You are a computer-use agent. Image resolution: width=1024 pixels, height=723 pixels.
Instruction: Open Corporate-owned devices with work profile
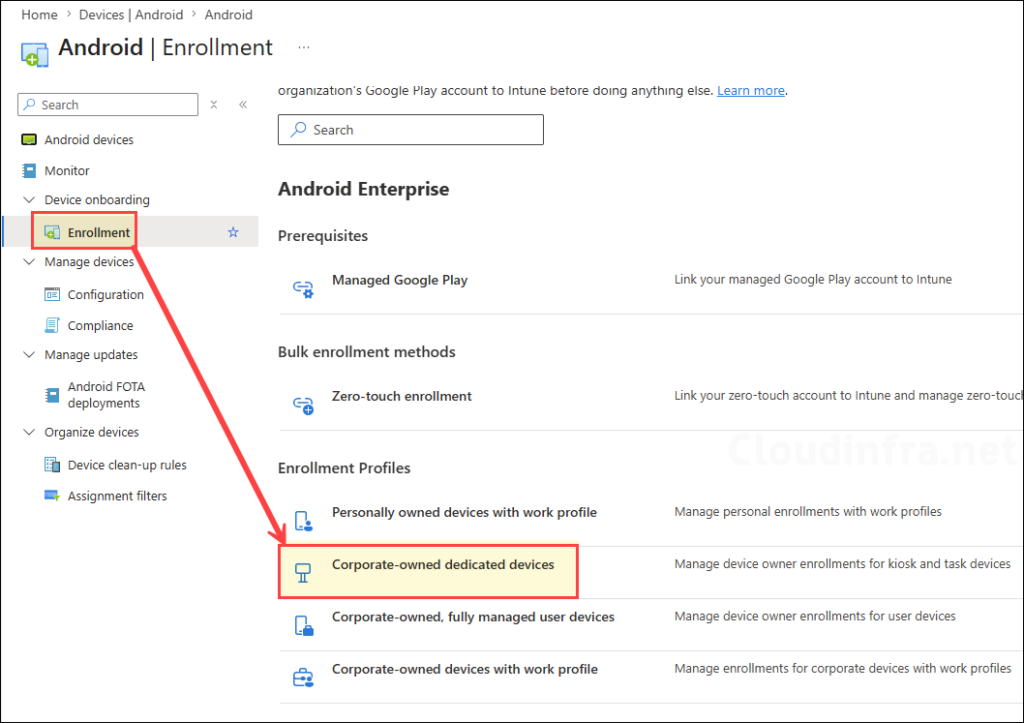(465, 669)
